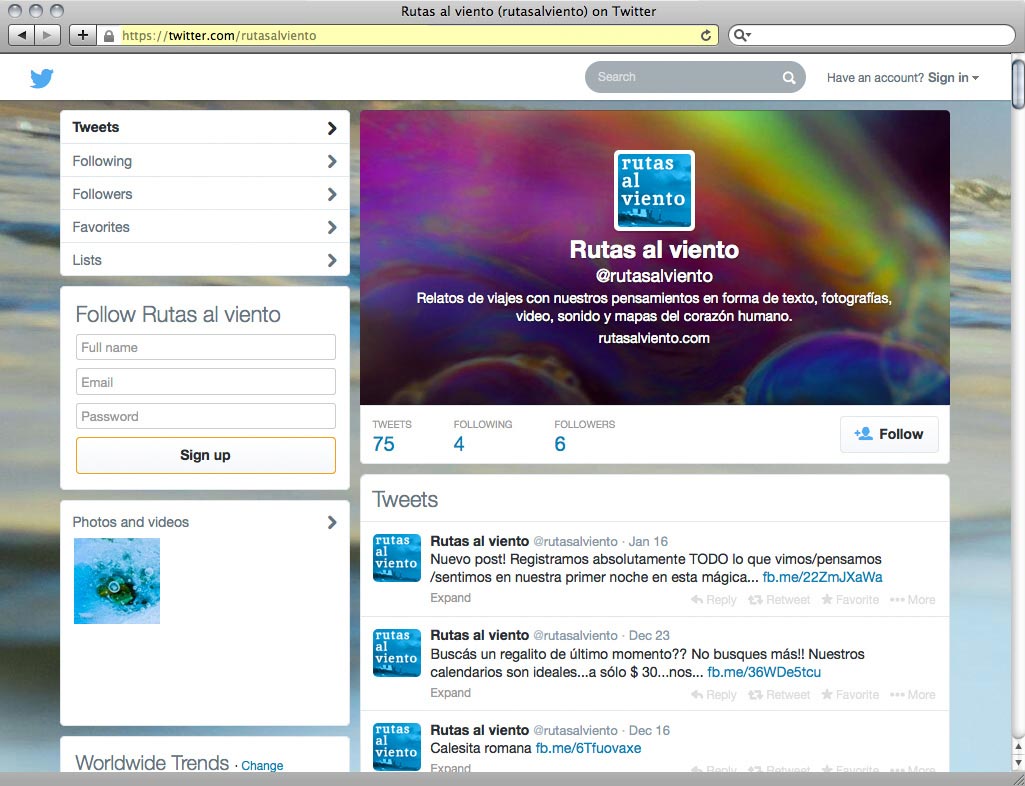Open link fb.me/6Tfuovaxe

(x=588, y=748)
